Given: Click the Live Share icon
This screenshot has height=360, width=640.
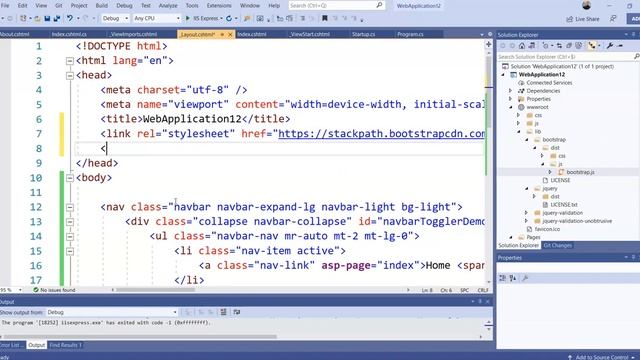Looking at the screenshot, I should click(570, 19).
